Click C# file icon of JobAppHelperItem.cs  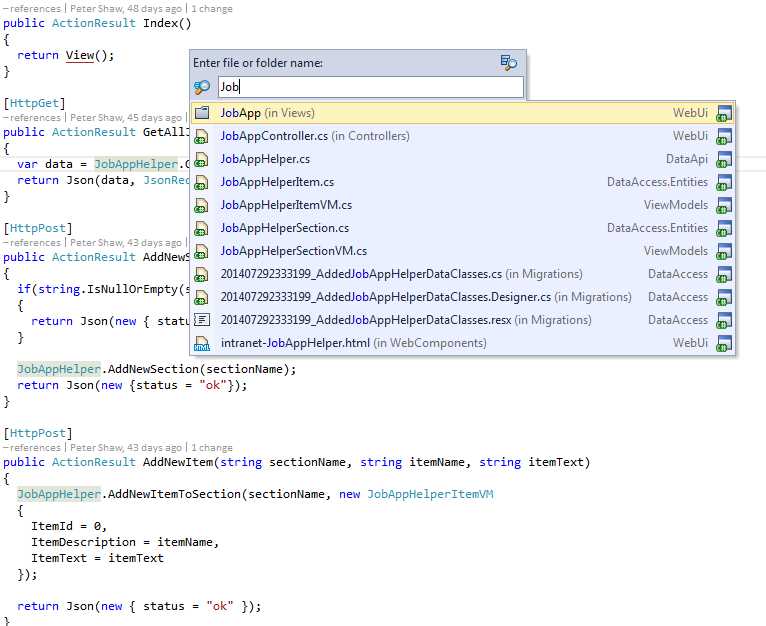[201, 182]
